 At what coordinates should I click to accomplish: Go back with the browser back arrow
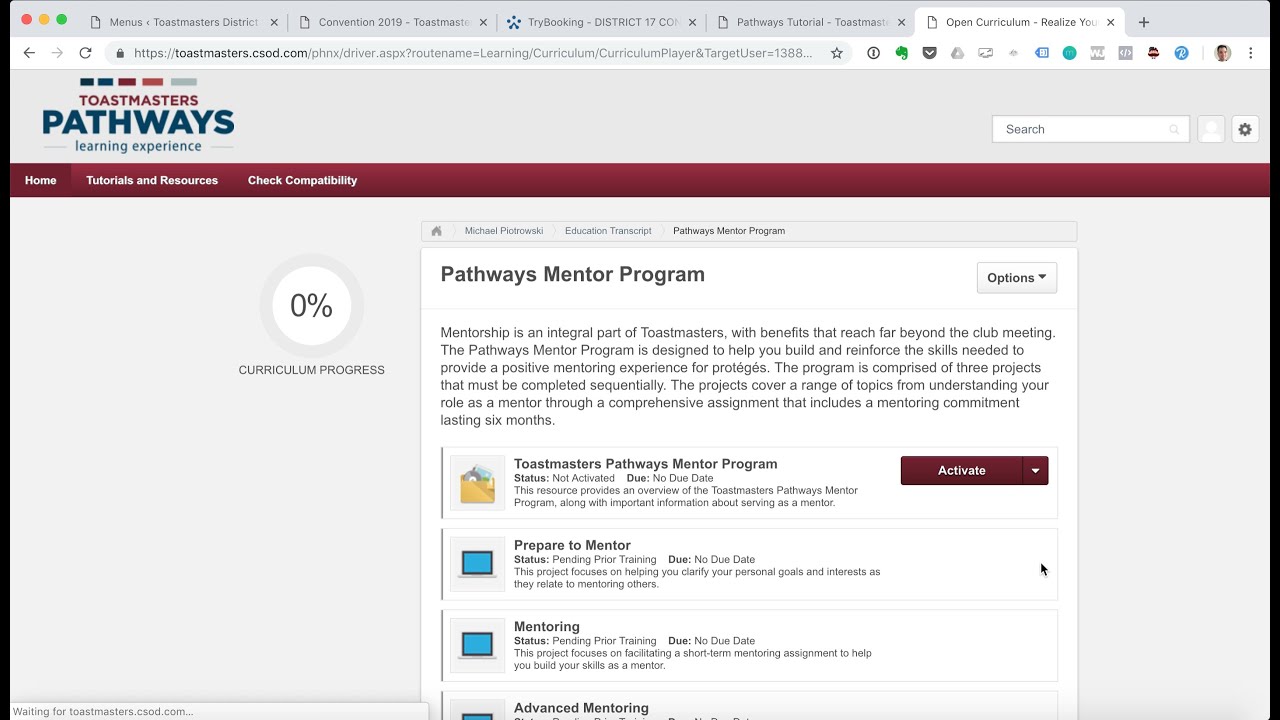coord(29,53)
